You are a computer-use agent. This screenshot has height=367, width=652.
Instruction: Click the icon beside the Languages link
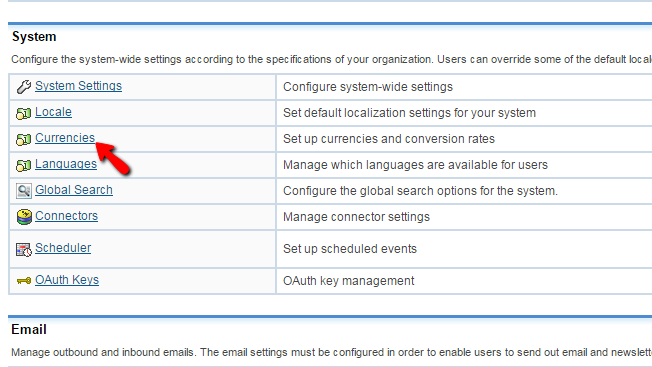(24, 165)
